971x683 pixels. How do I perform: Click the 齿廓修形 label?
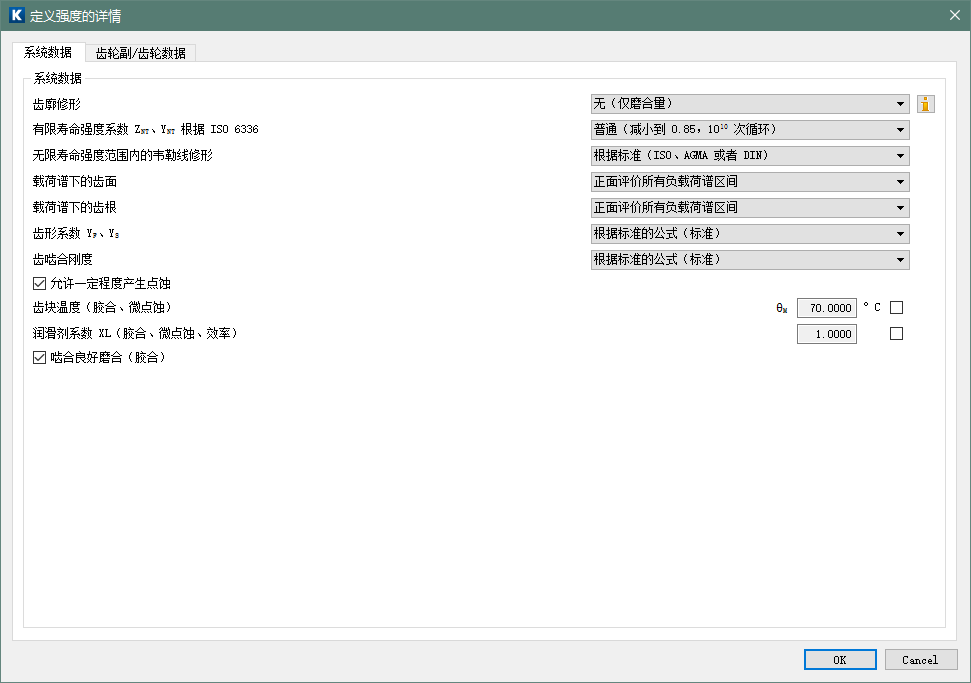[x=56, y=105]
